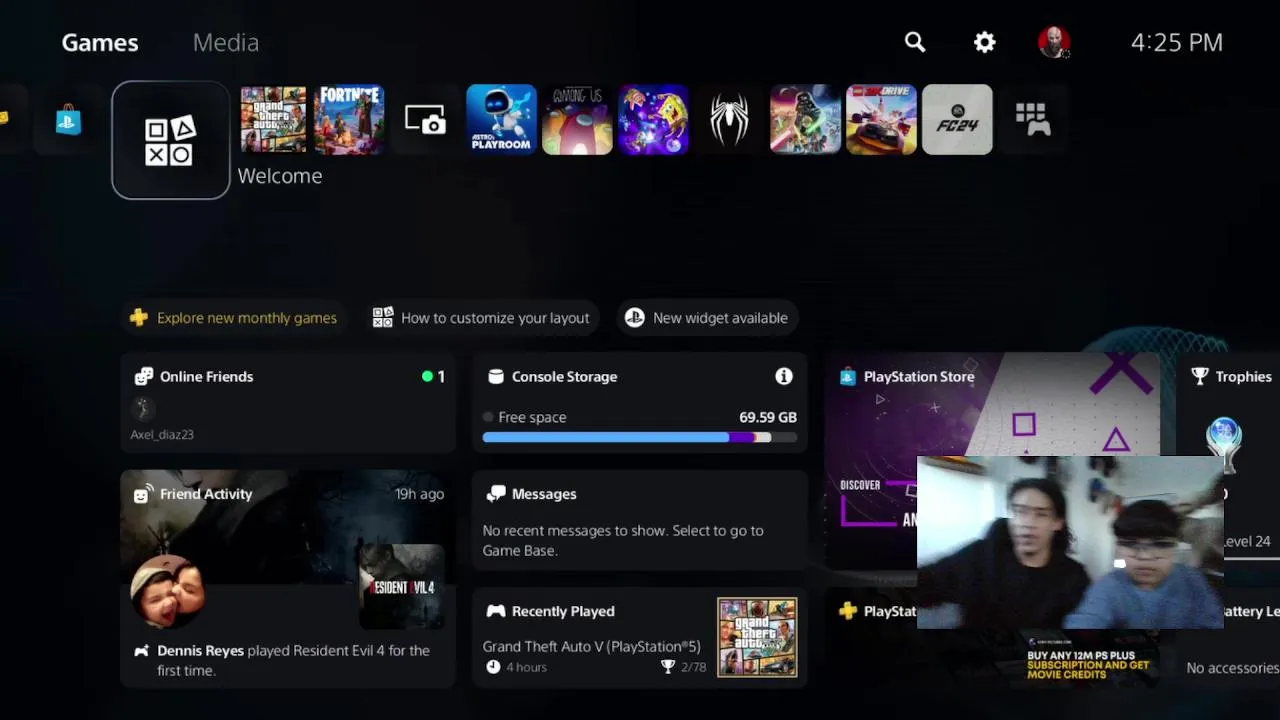The width and height of the screenshot is (1280, 720).
Task: Select How to customize your layout
Action: (481, 318)
